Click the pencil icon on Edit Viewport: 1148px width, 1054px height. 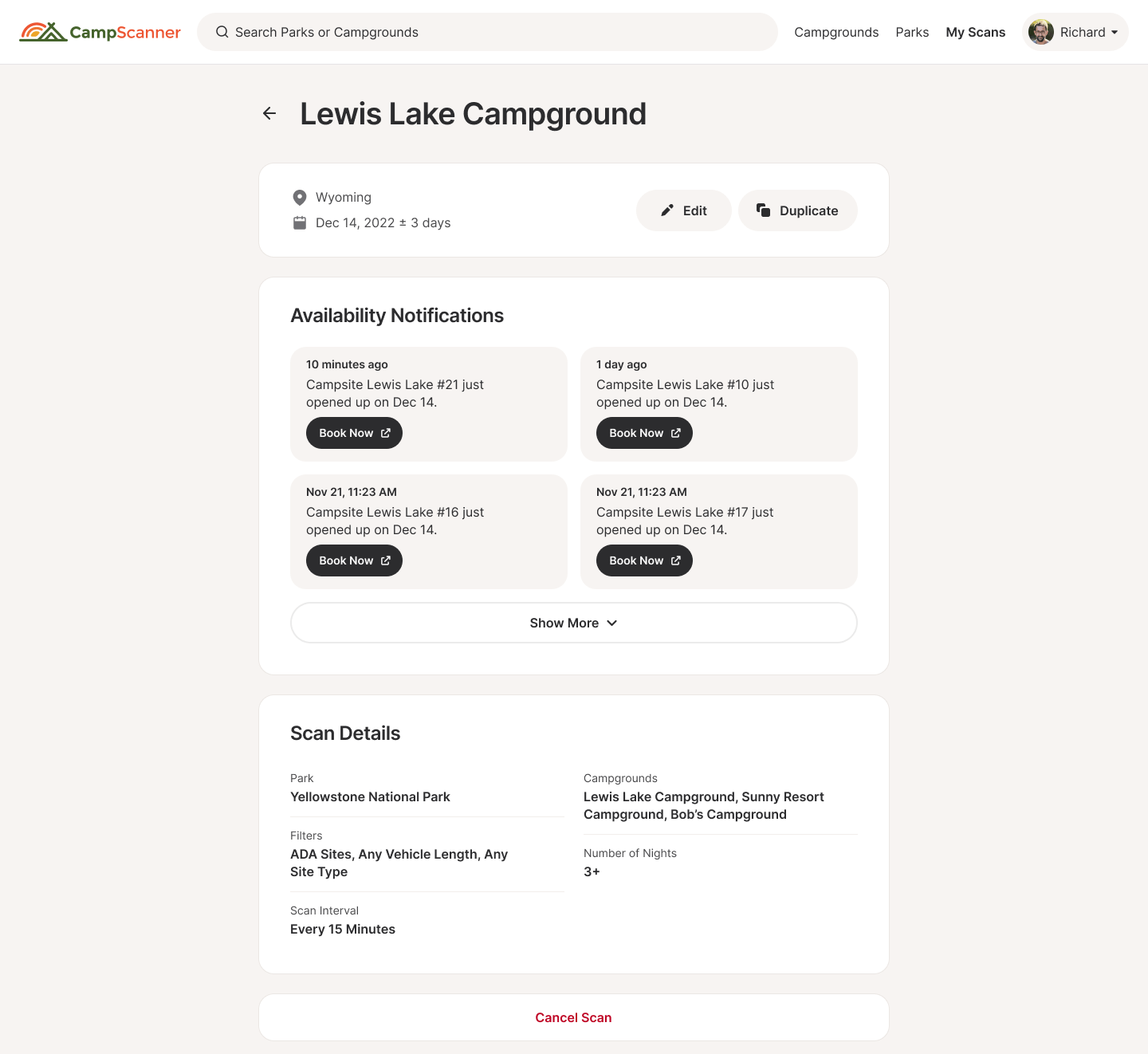[x=667, y=210]
